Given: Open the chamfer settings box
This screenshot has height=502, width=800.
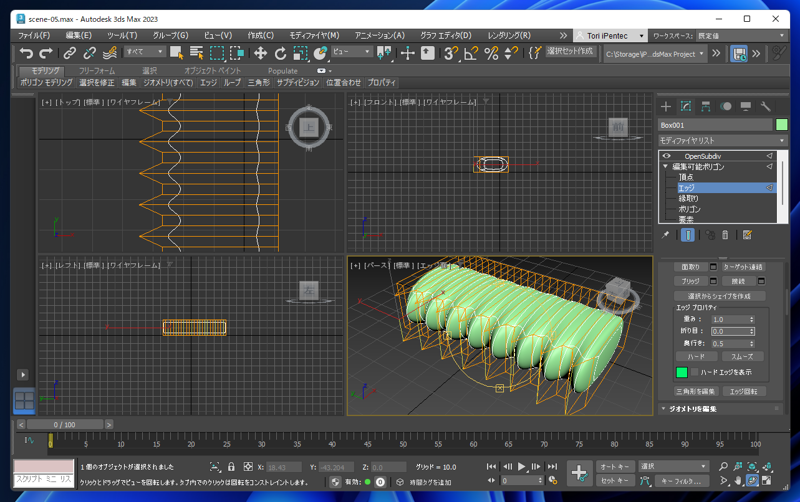Looking at the screenshot, I should 713,267.
